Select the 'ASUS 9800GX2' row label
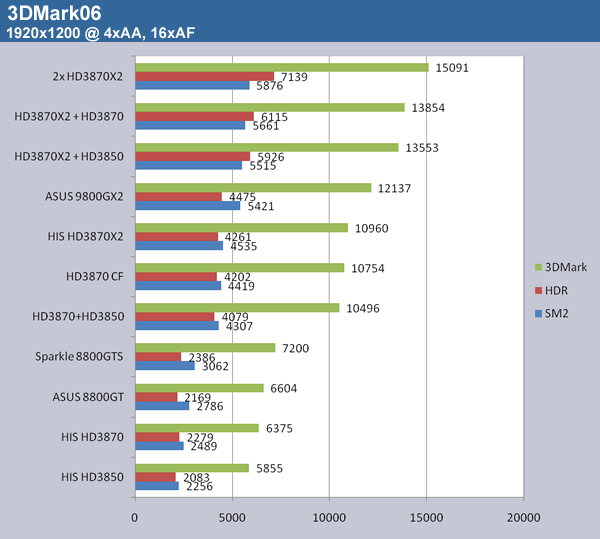Screen dimensions: 600x539 (84, 197)
